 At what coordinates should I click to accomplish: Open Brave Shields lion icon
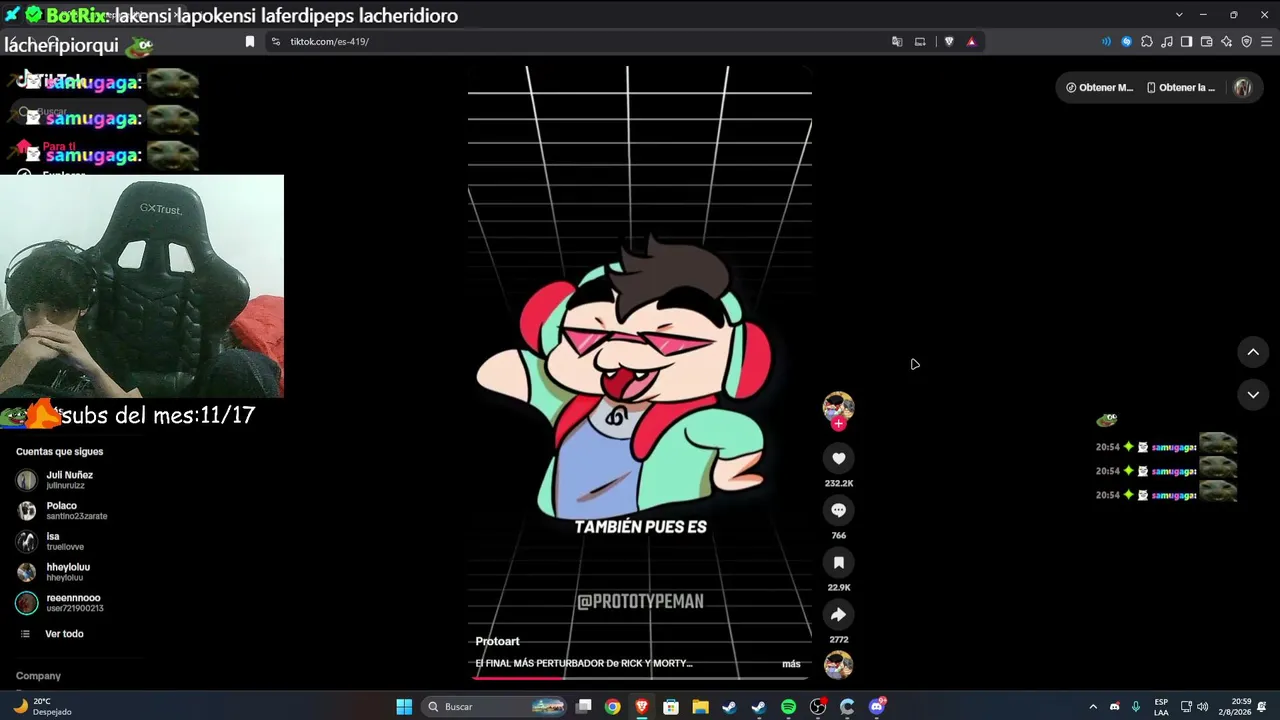tap(949, 42)
